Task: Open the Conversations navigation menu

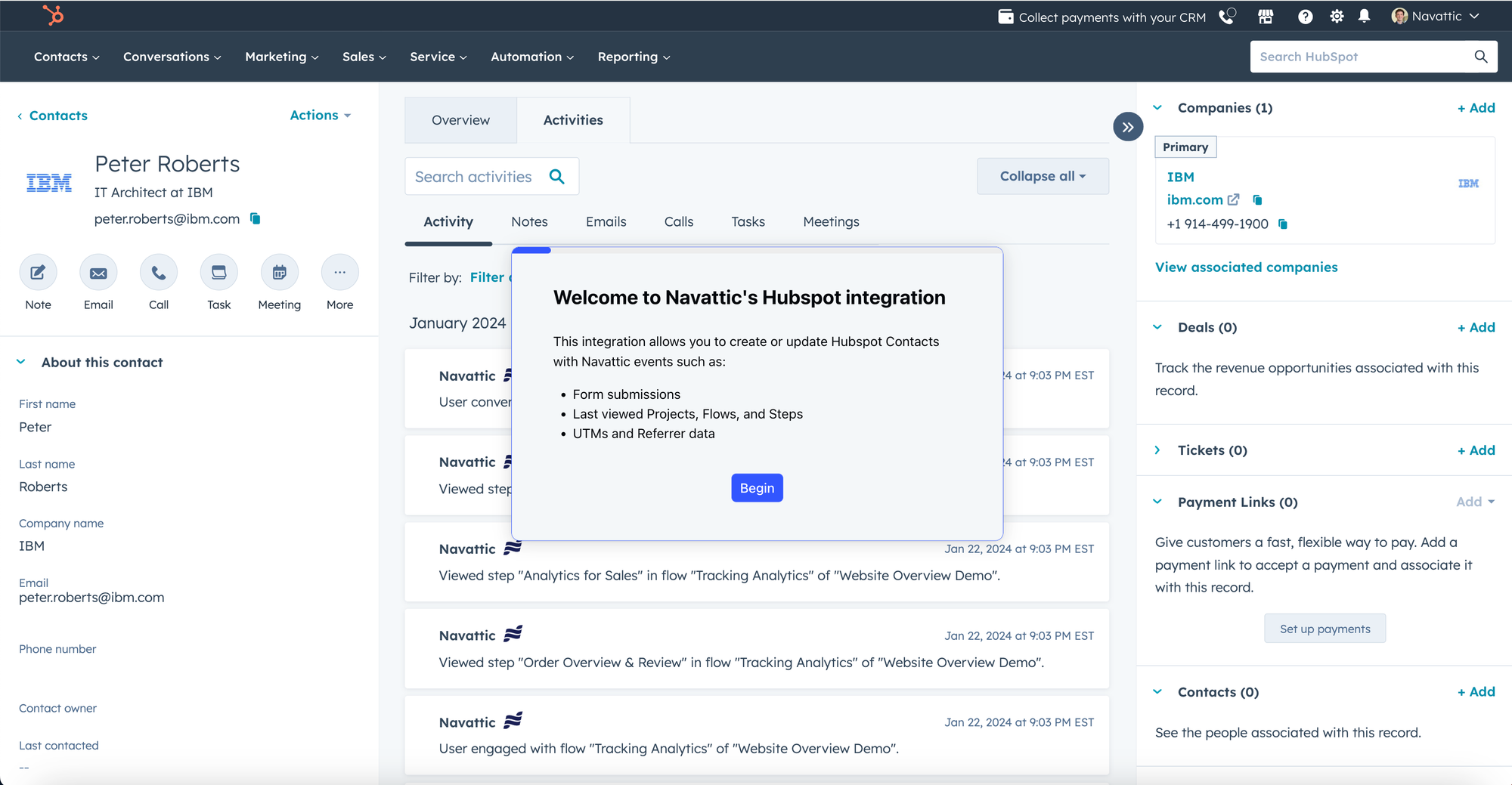Action: pyautogui.click(x=172, y=57)
